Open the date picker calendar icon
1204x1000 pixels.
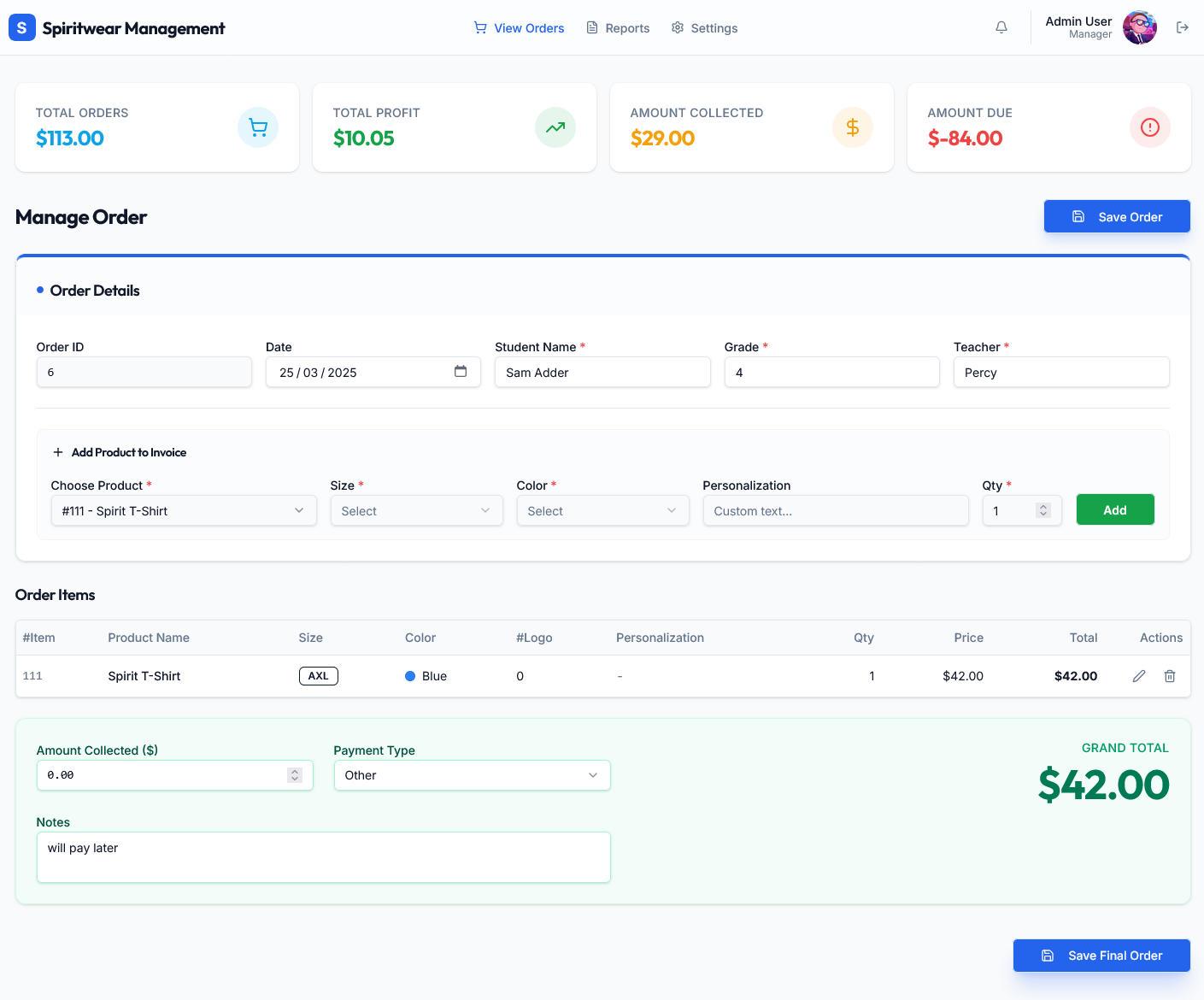click(461, 371)
